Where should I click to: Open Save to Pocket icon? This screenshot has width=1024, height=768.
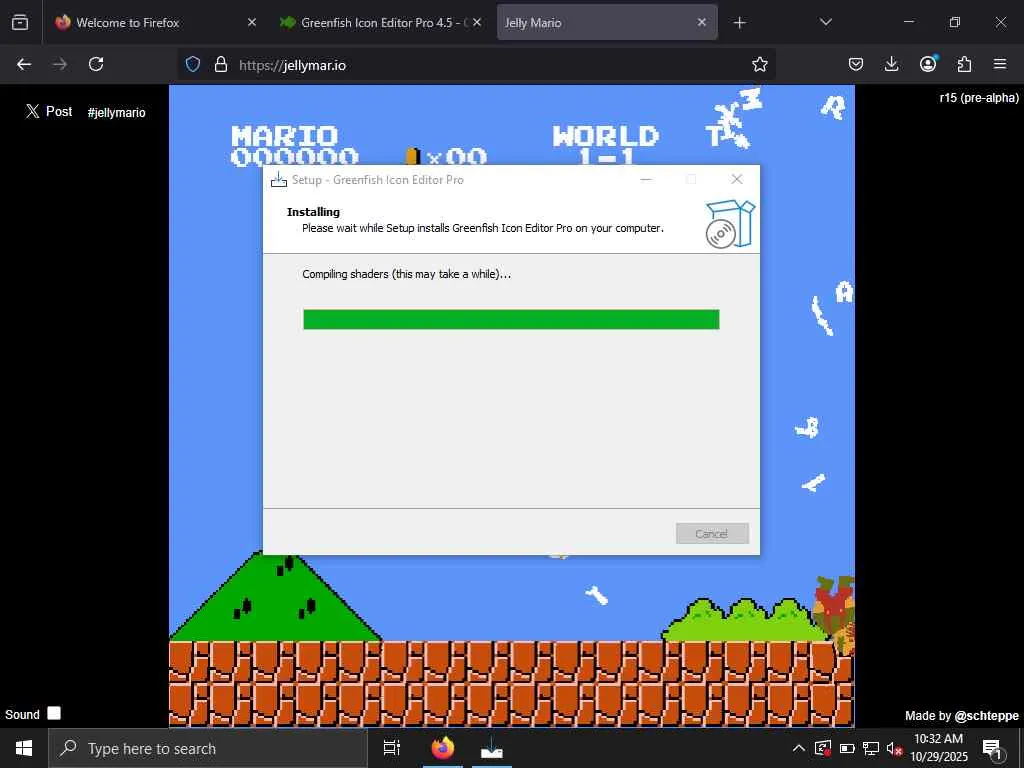pyautogui.click(x=856, y=64)
